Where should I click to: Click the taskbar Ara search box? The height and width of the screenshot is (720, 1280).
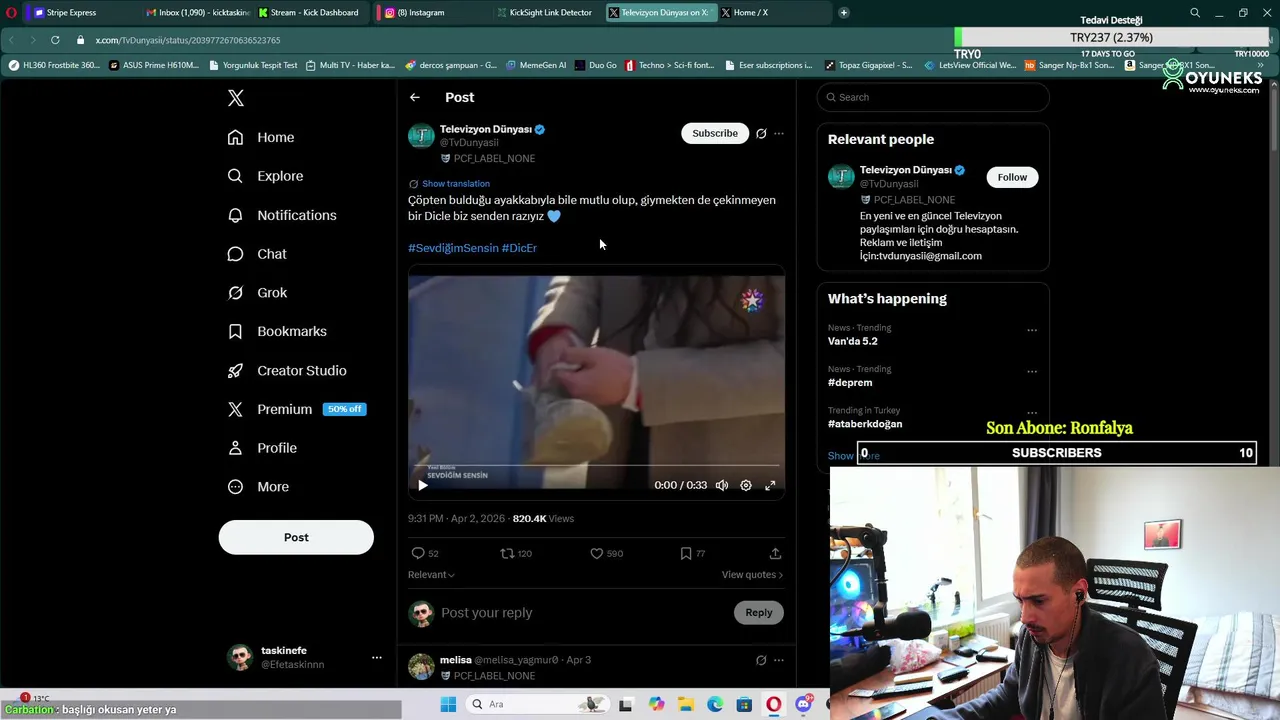537,704
